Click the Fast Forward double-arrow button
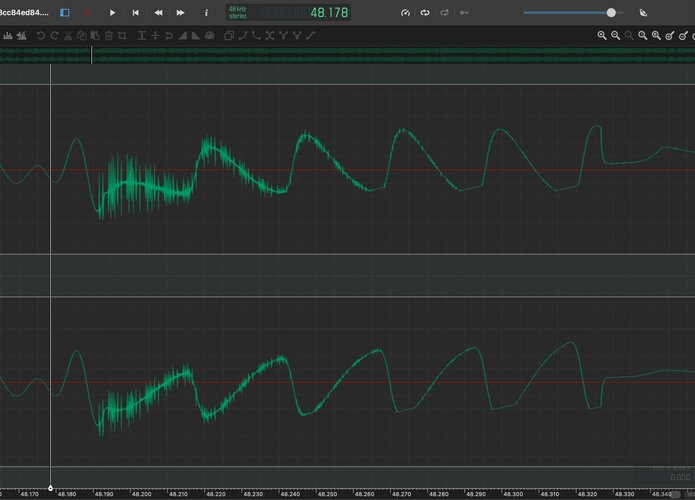Screen dimensions: 695x500 [x=180, y=13]
